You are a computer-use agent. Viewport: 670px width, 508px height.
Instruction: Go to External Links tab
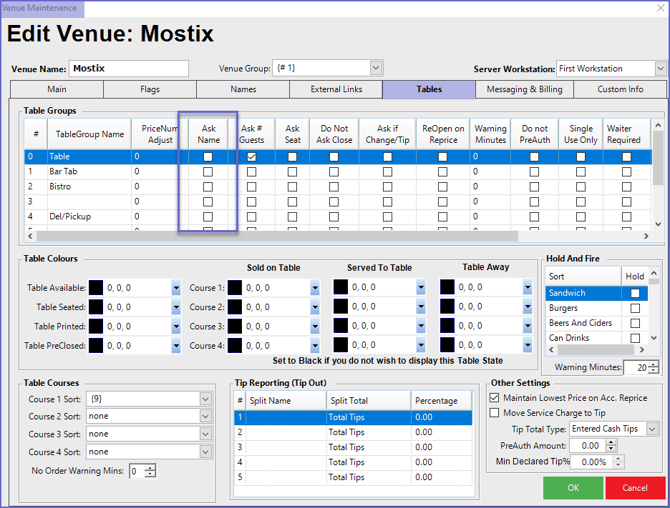pos(336,89)
